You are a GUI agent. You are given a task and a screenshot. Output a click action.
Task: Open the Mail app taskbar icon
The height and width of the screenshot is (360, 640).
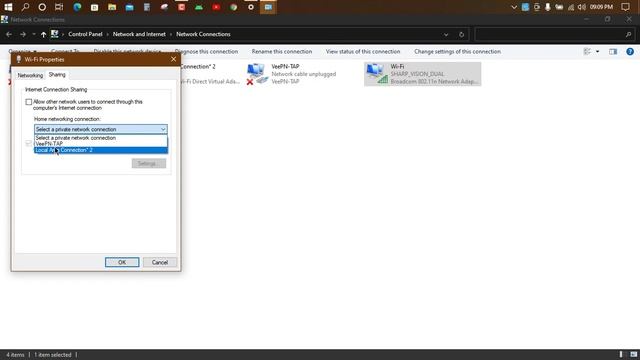tap(129, 7)
